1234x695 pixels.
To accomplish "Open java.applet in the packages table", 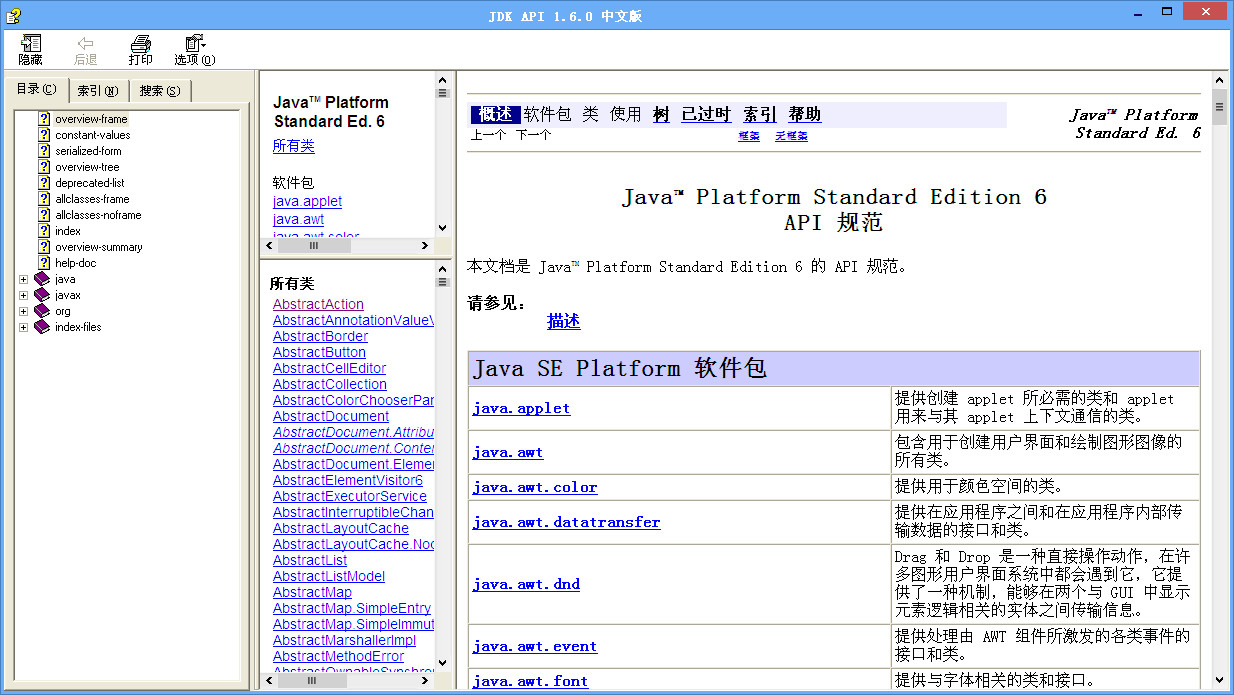I will click(521, 408).
